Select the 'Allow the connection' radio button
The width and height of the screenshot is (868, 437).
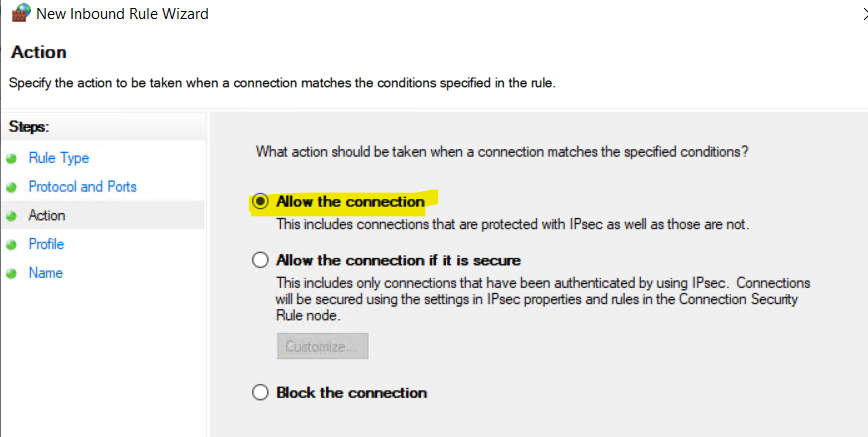point(260,202)
